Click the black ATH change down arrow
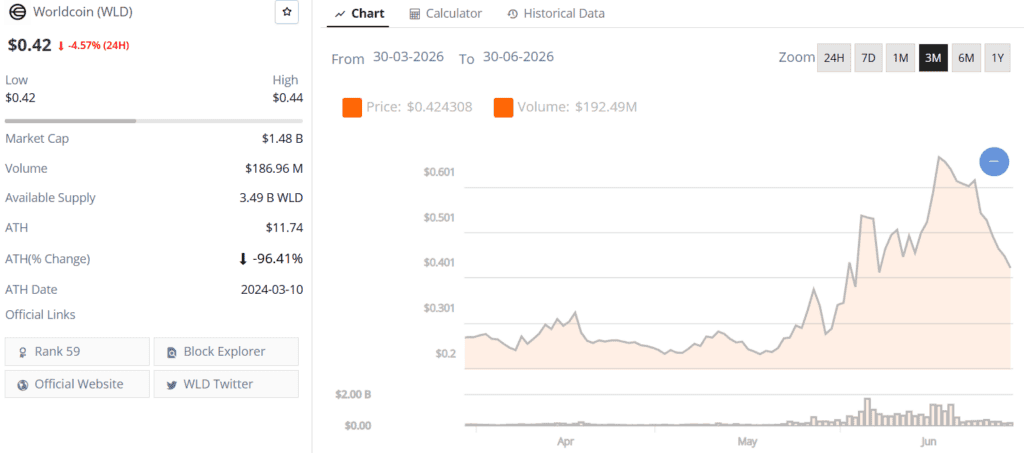The image size is (1024, 453). click(x=243, y=259)
